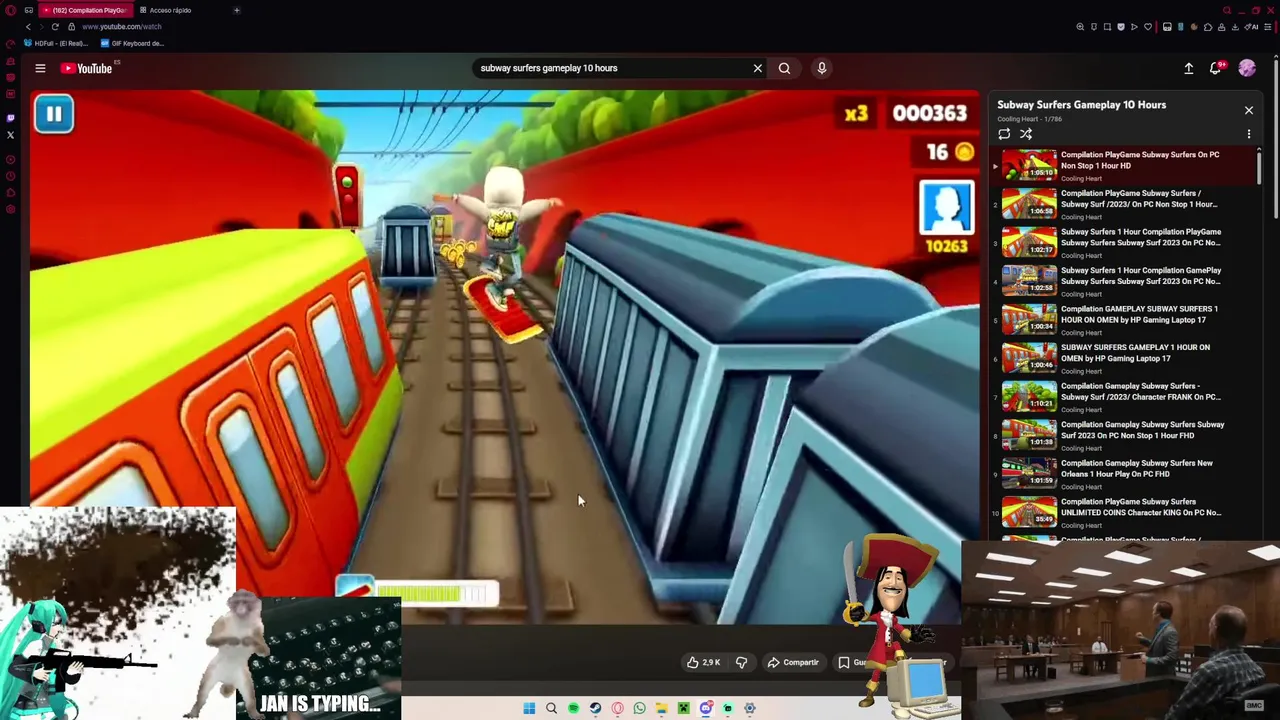Open the YouTube guide hamburger menu
Viewport: 1280px width, 720px height.
pos(40,68)
